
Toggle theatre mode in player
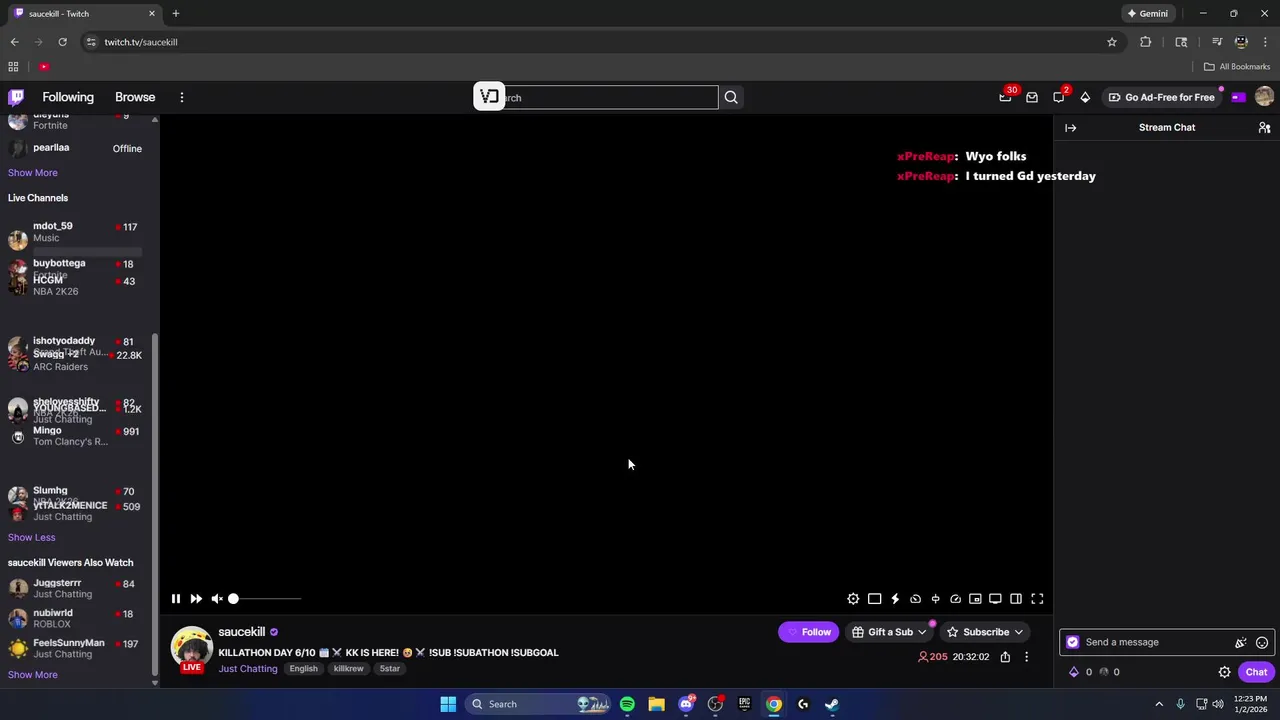point(995,599)
